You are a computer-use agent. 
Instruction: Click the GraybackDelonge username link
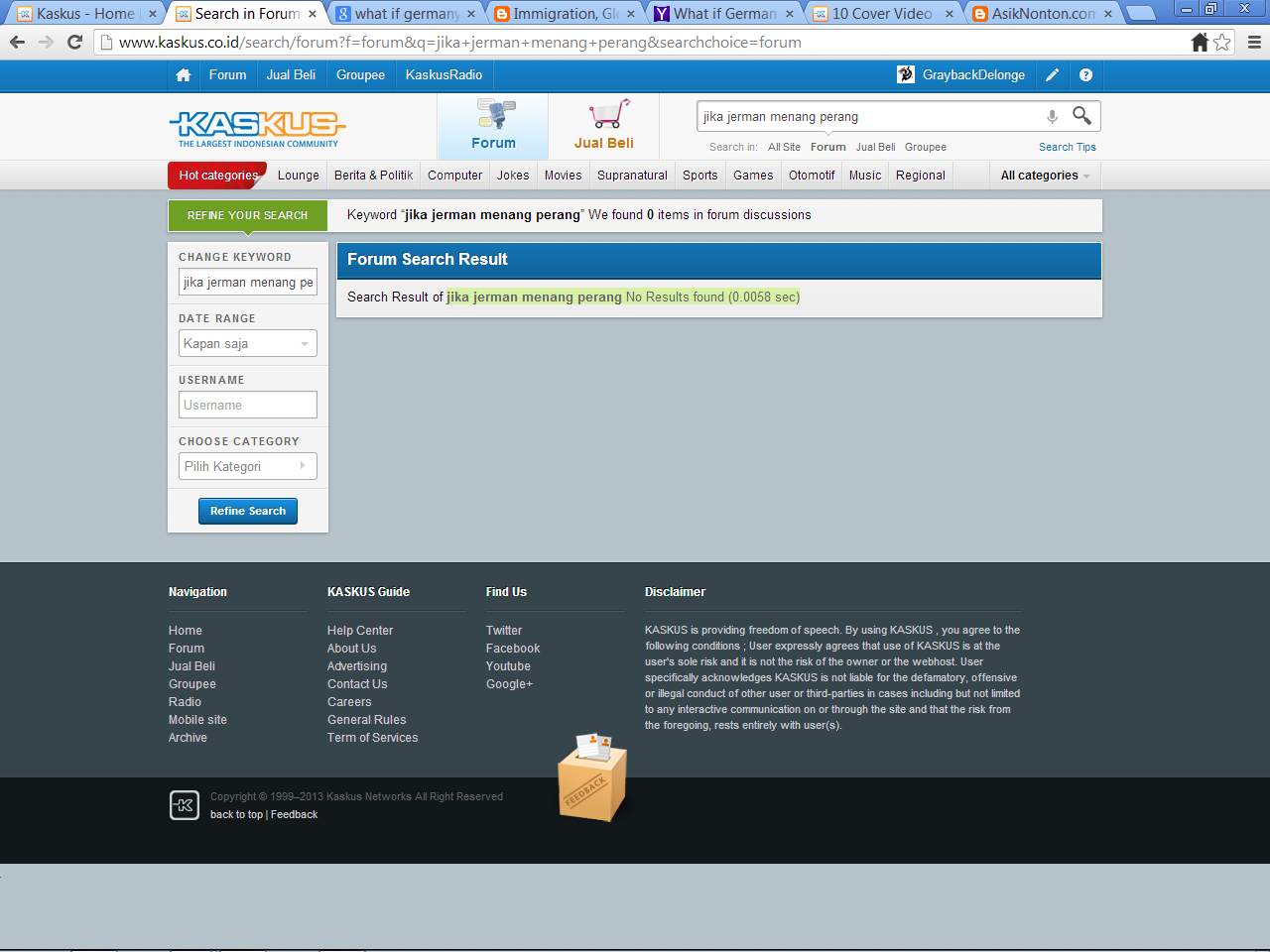click(x=973, y=75)
